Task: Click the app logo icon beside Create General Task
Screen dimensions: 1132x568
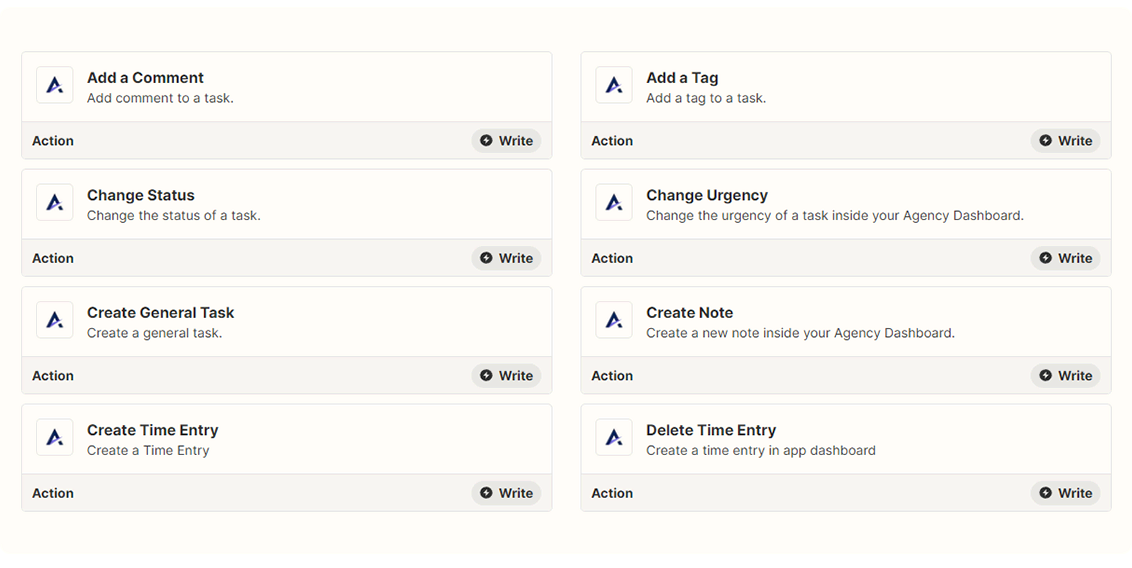Action: [55, 321]
